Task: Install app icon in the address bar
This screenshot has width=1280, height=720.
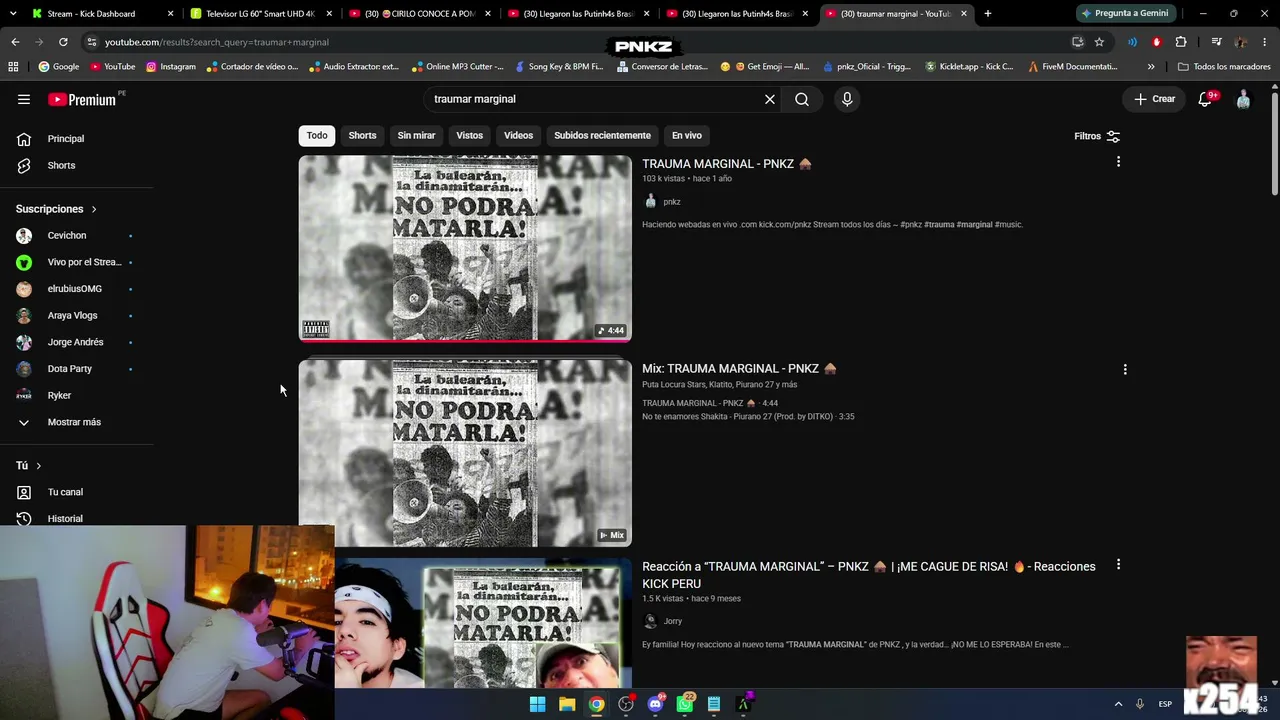Action: [x=1077, y=42]
